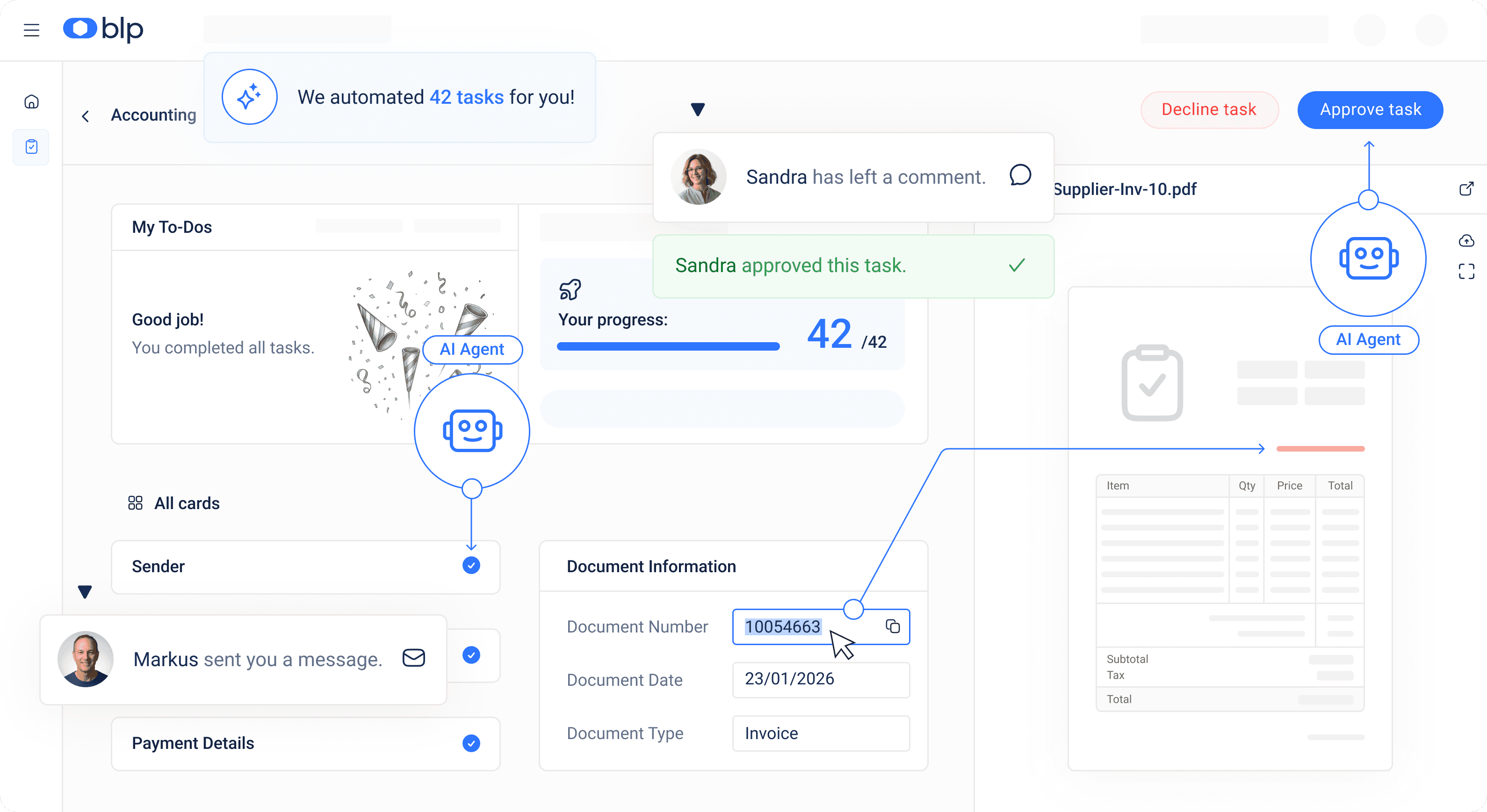This screenshot has height=812, width=1487.
Task: Go to the Accounting breadcrumb
Action: [x=153, y=115]
